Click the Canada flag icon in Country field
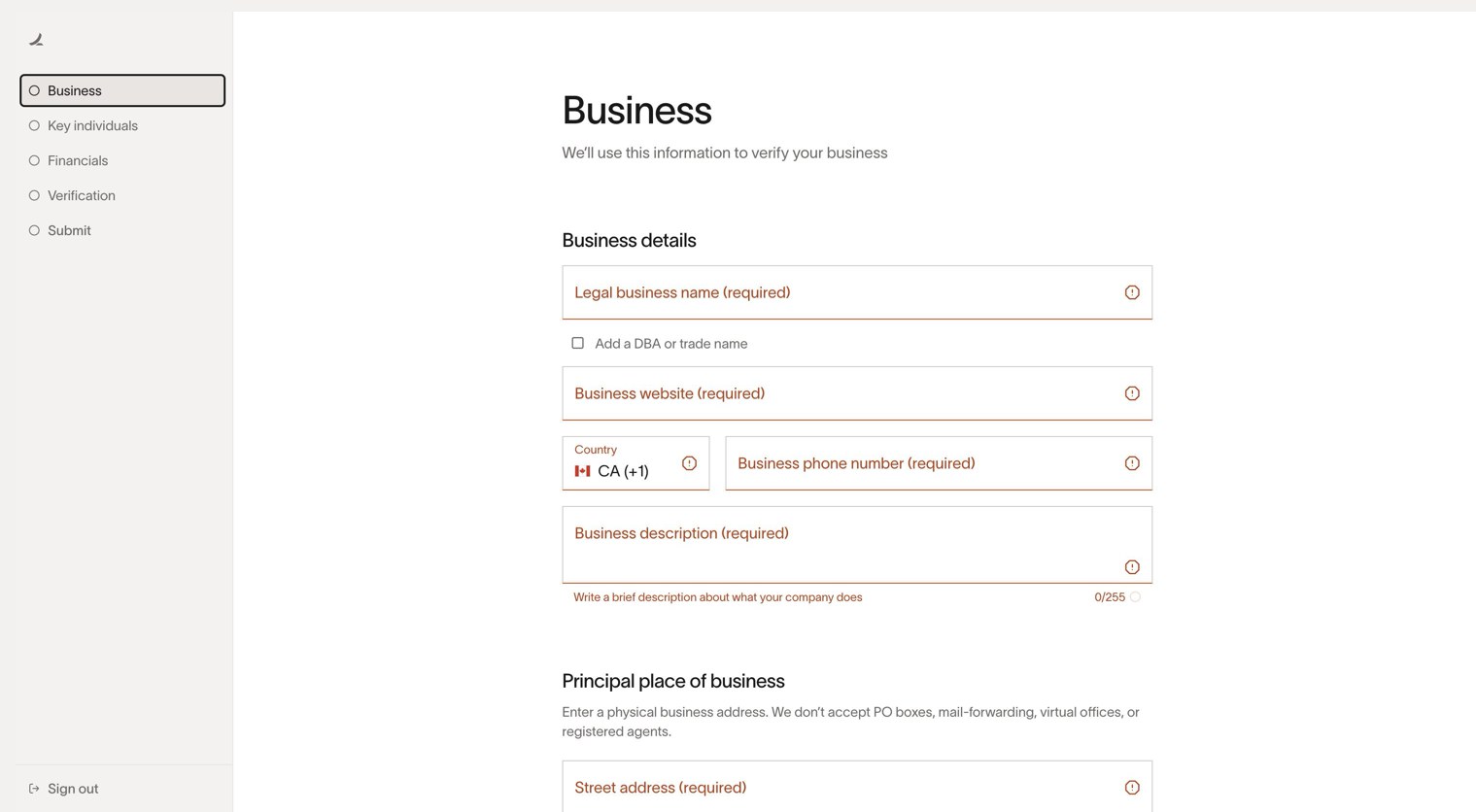 coord(582,471)
